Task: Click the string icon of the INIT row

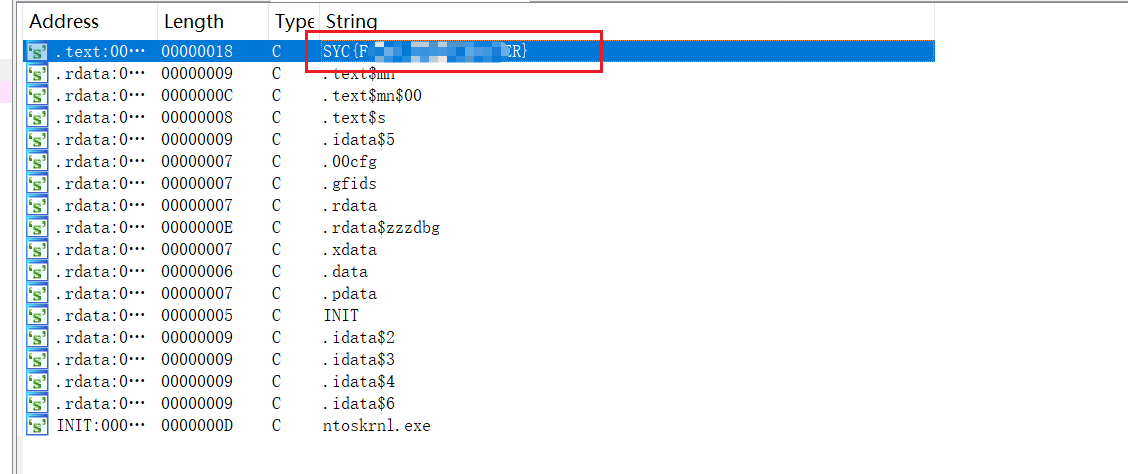Action: tap(37, 316)
